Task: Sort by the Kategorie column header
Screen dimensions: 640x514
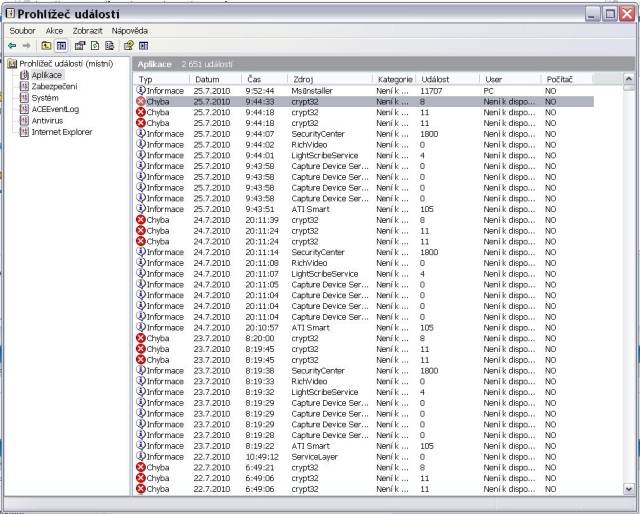Action: coord(394,79)
